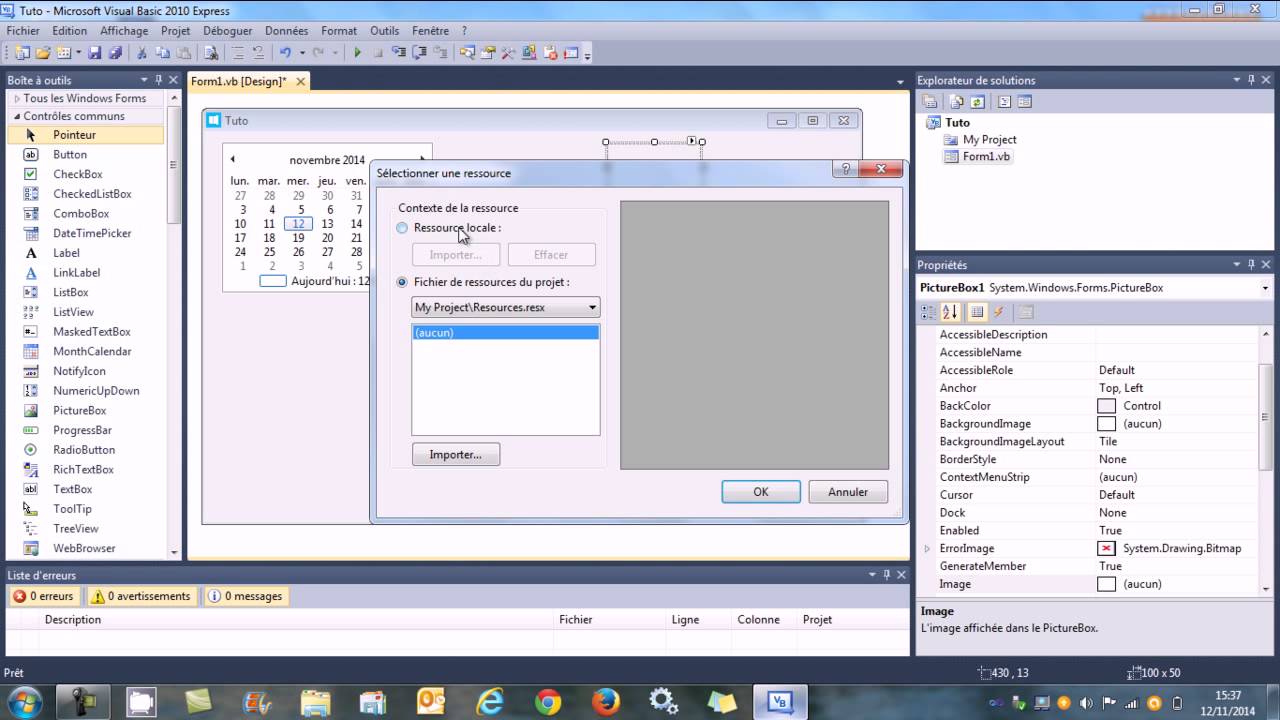Click the Copy toolbar icon
Viewport: 1280px width, 720px height.
point(163,53)
